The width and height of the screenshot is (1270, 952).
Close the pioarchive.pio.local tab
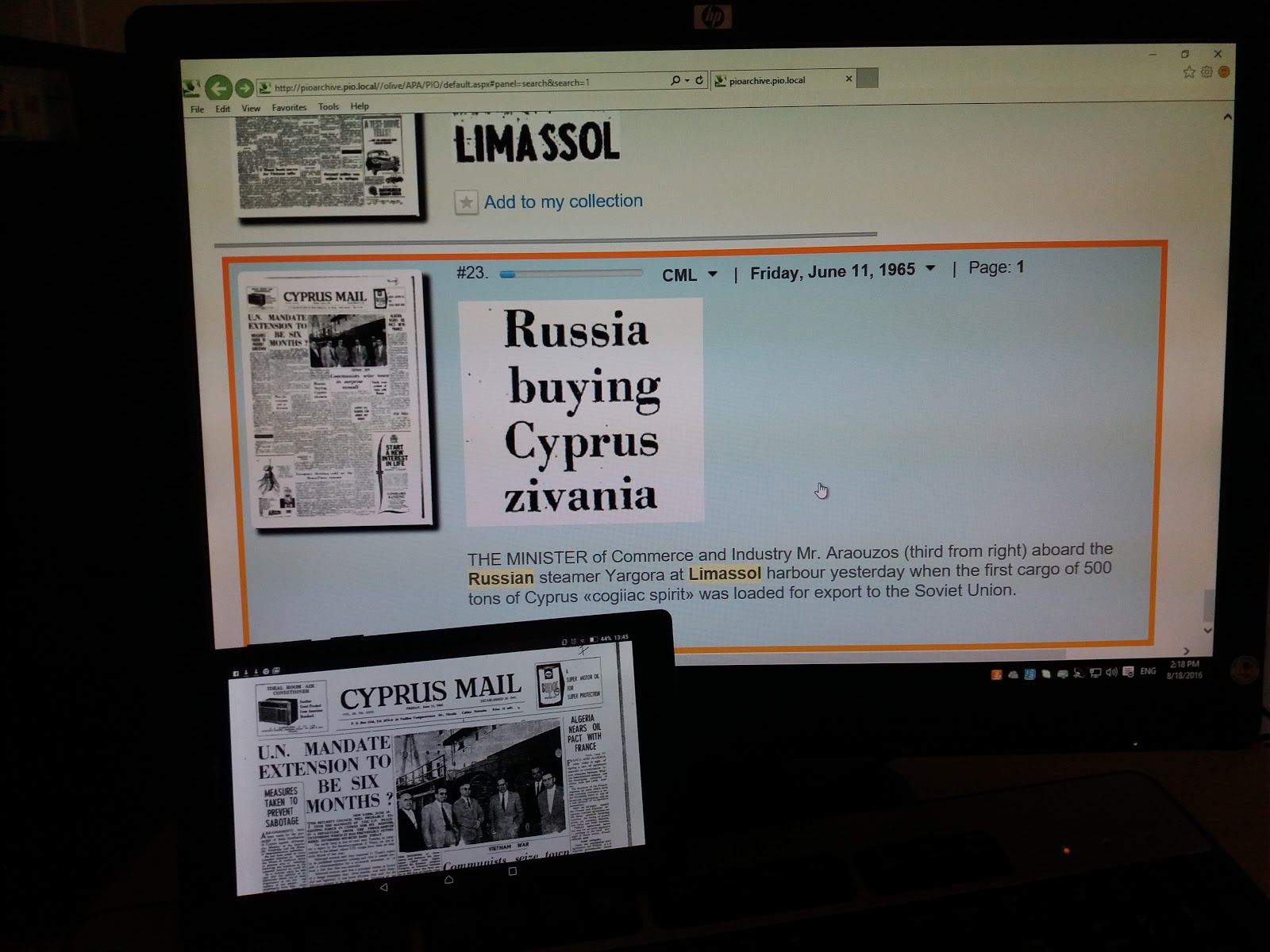pos(849,79)
